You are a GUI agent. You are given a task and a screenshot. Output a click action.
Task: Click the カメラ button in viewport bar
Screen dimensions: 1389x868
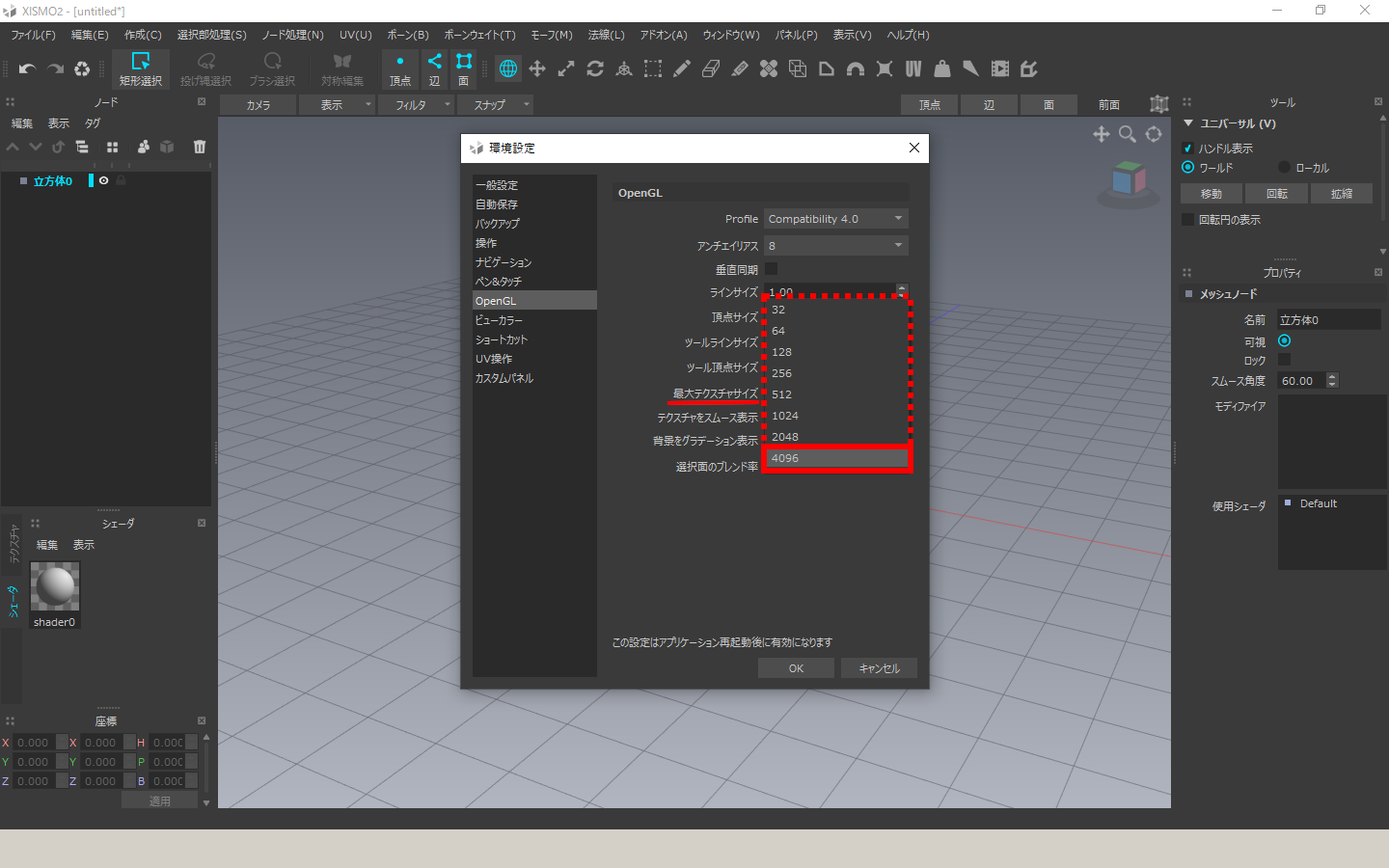click(x=258, y=105)
